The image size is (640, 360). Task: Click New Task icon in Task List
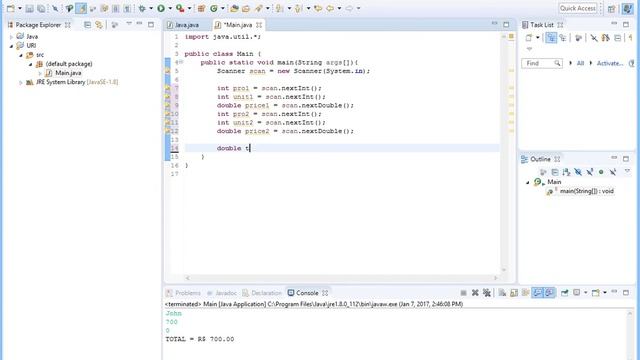click(x=529, y=38)
